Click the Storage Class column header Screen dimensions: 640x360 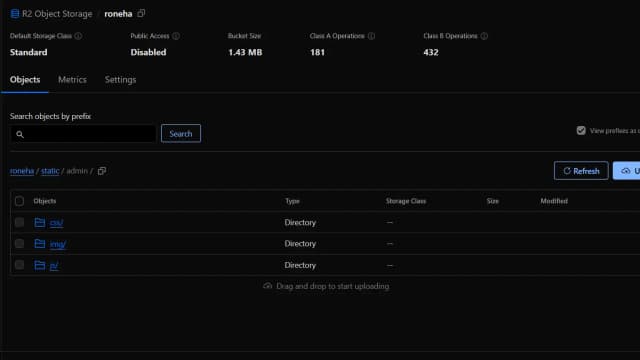406,201
